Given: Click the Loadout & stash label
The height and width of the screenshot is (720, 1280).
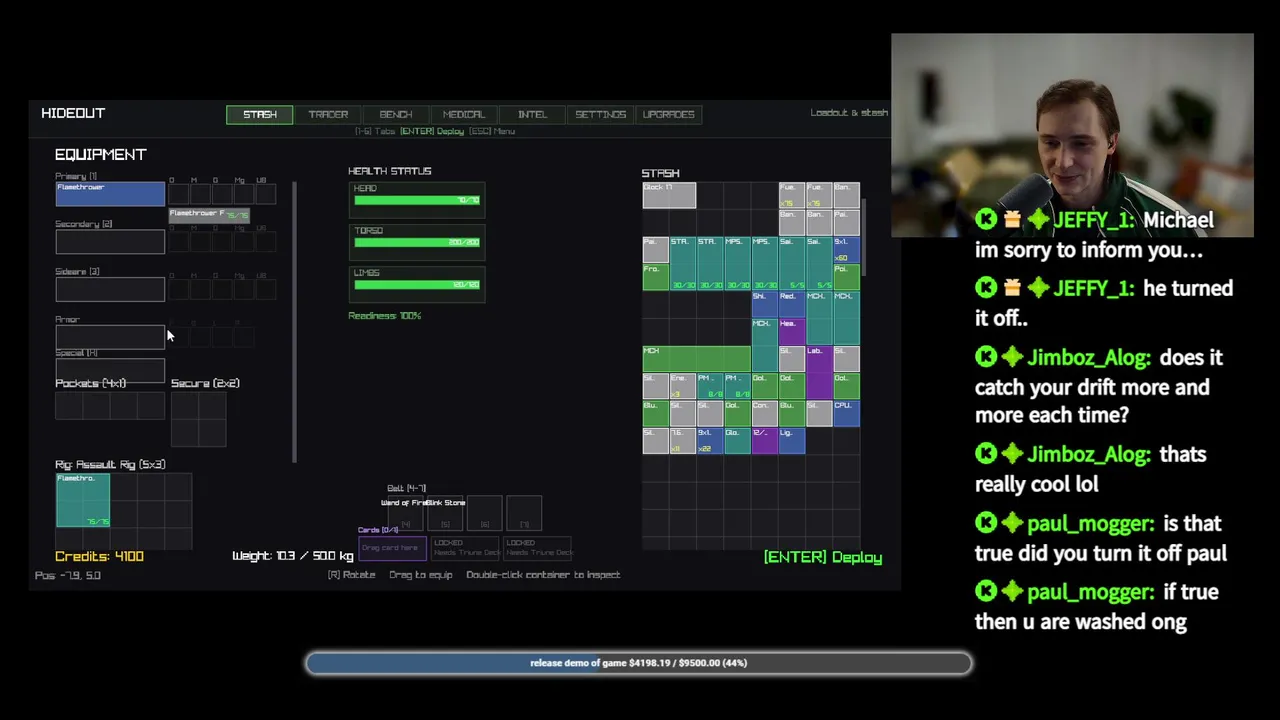Looking at the screenshot, I should (x=849, y=113).
